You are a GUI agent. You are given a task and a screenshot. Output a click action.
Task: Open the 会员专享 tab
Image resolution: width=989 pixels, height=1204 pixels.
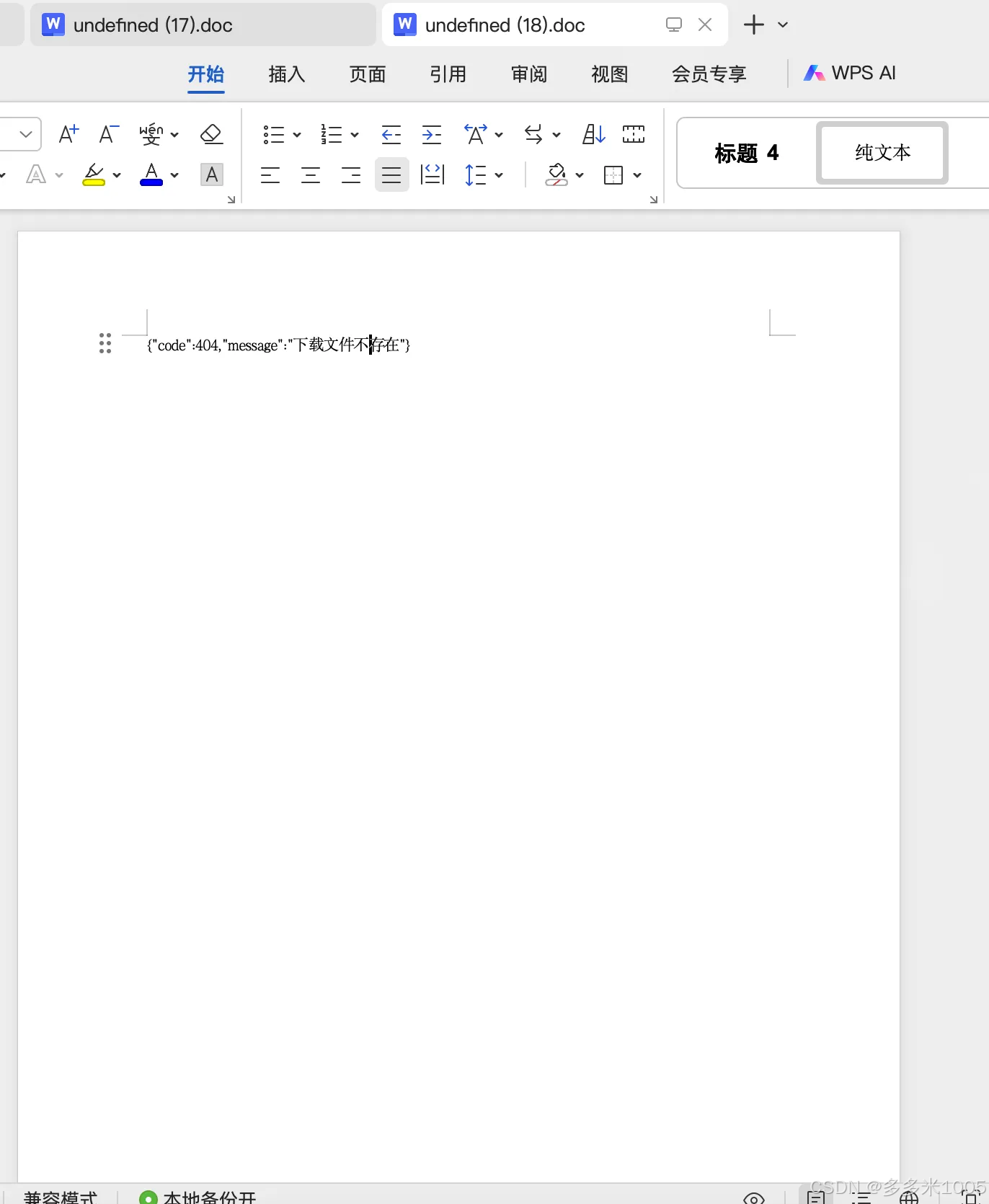(709, 74)
